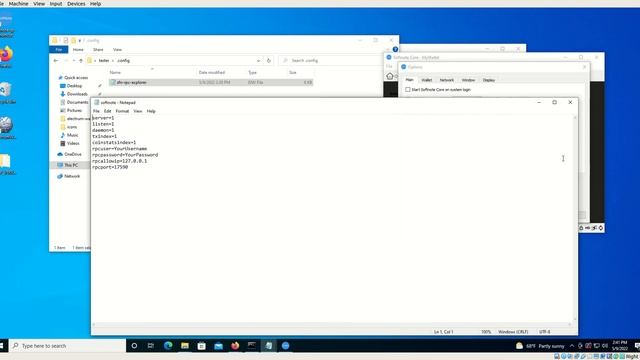Enable Start Core on system login checkbox
The height and width of the screenshot is (360, 640).
click(x=408, y=89)
